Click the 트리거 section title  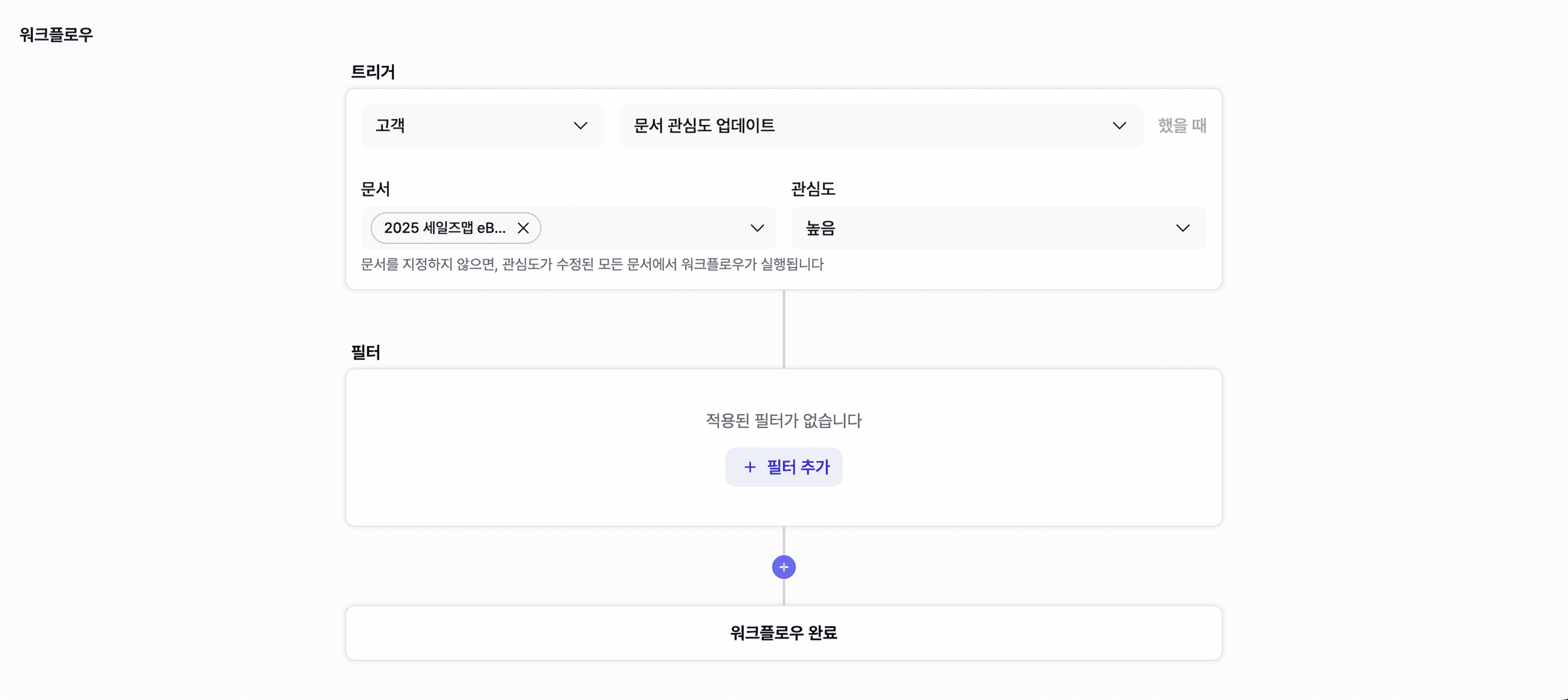click(x=372, y=72)
